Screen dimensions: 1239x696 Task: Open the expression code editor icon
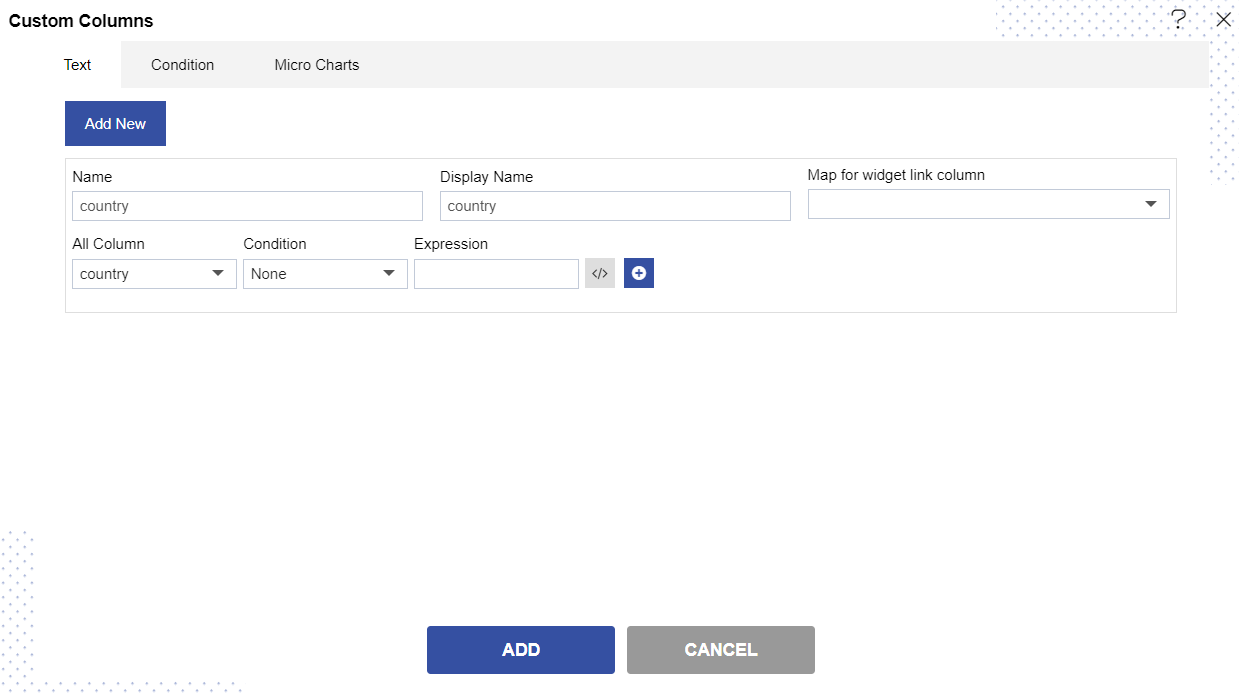click(x=600, y=274)
